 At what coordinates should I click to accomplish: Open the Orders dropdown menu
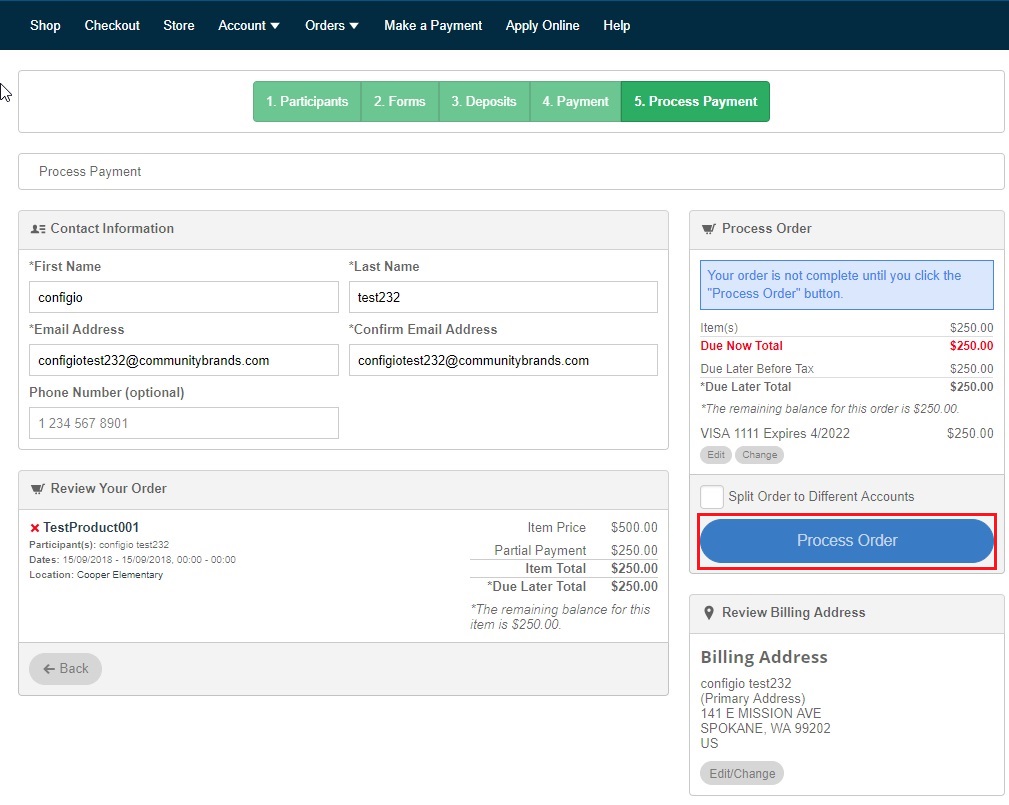click(331, 26)
